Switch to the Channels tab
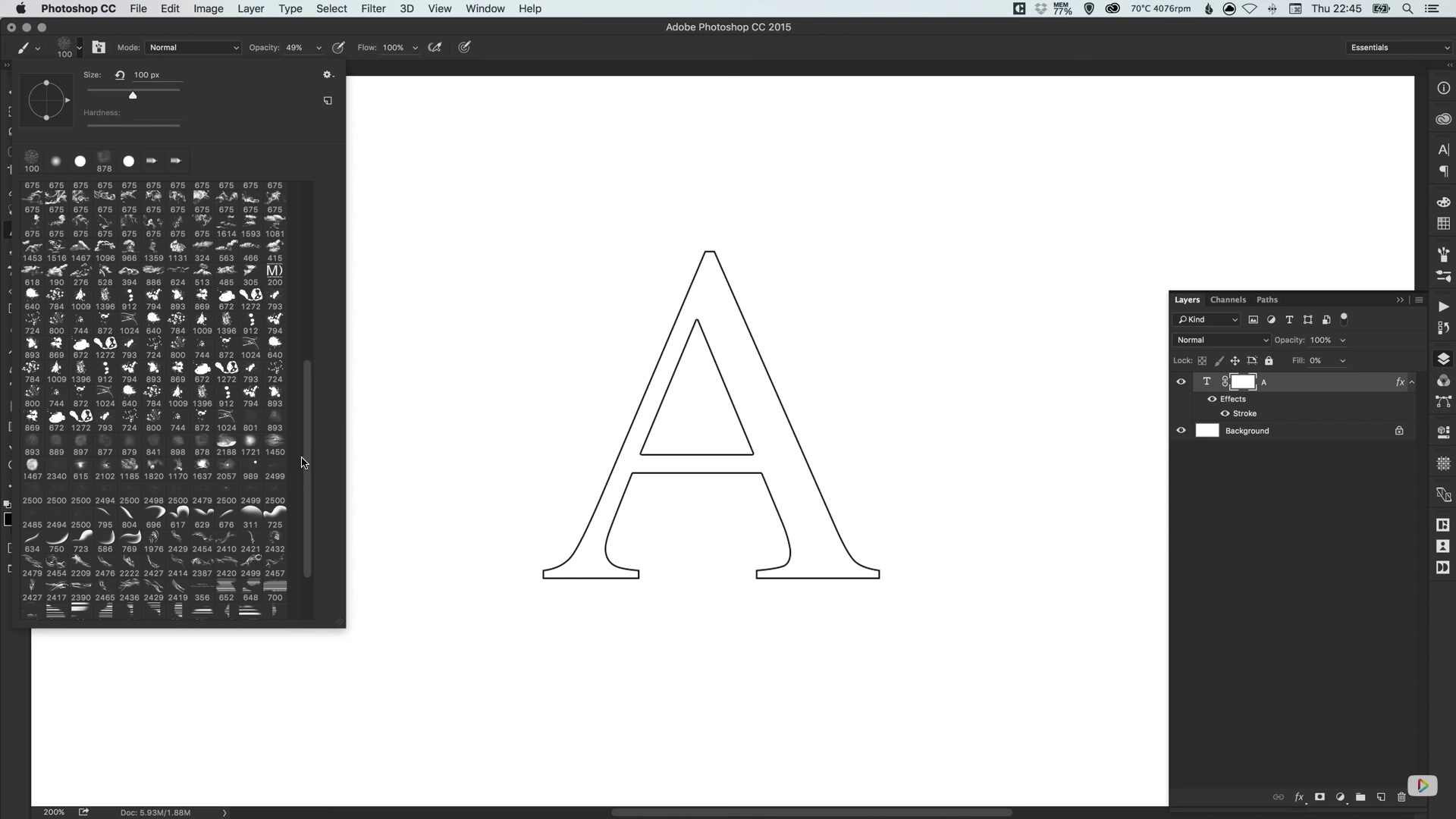The width and height of the screenshot is (1456, 819). 1228,300
